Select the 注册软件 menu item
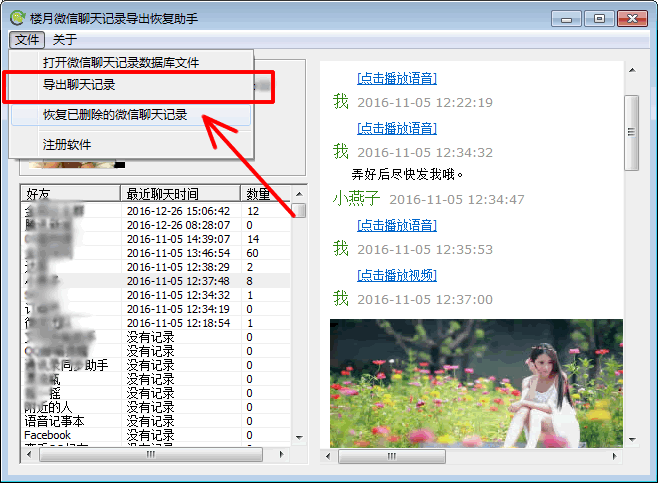Image resolution: width=658 pixels, height=483 pixels. [x=67, y=144]
